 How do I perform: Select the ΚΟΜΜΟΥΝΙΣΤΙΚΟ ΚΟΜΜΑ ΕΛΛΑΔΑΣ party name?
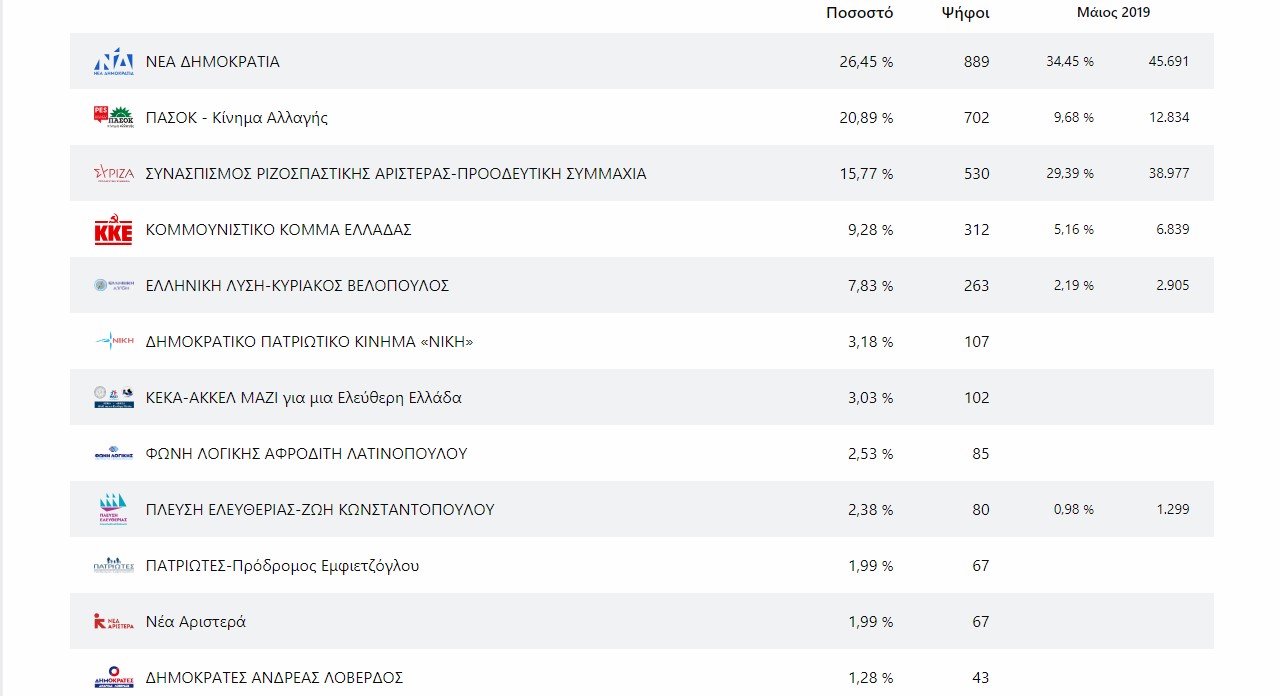[x=279, y=230]
